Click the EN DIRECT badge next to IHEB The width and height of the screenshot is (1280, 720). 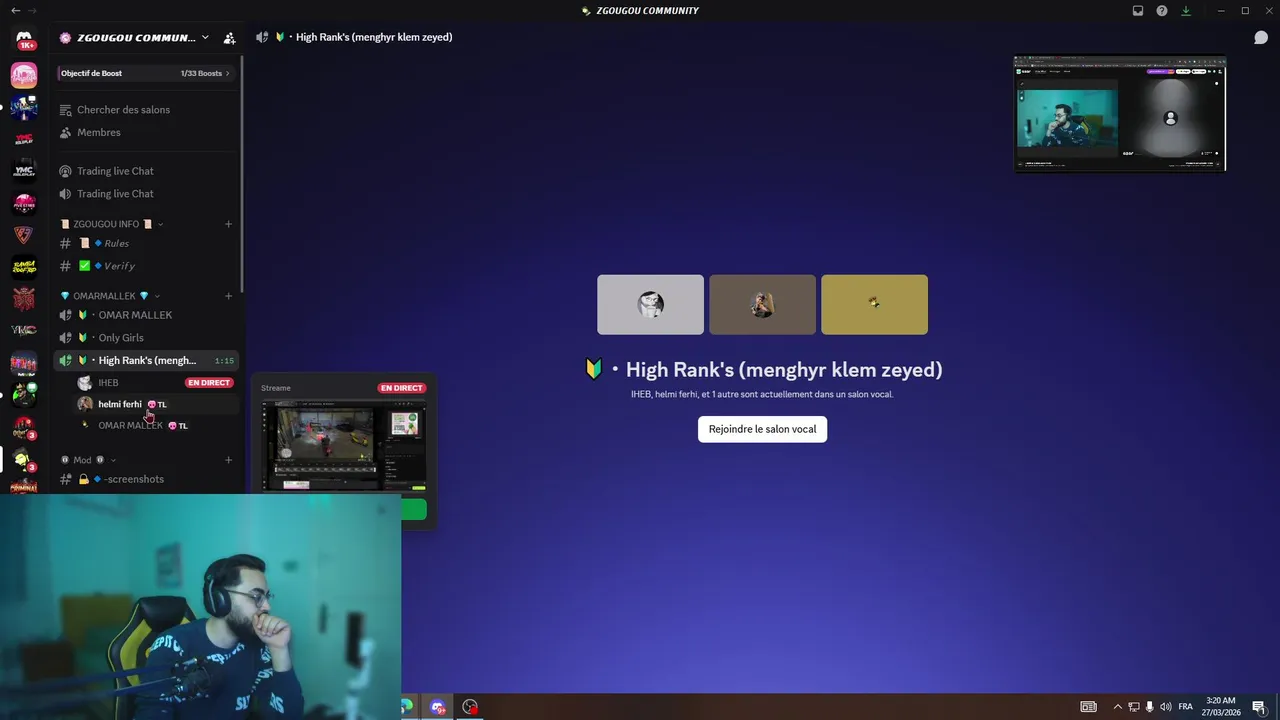click(x=209, y=383)
